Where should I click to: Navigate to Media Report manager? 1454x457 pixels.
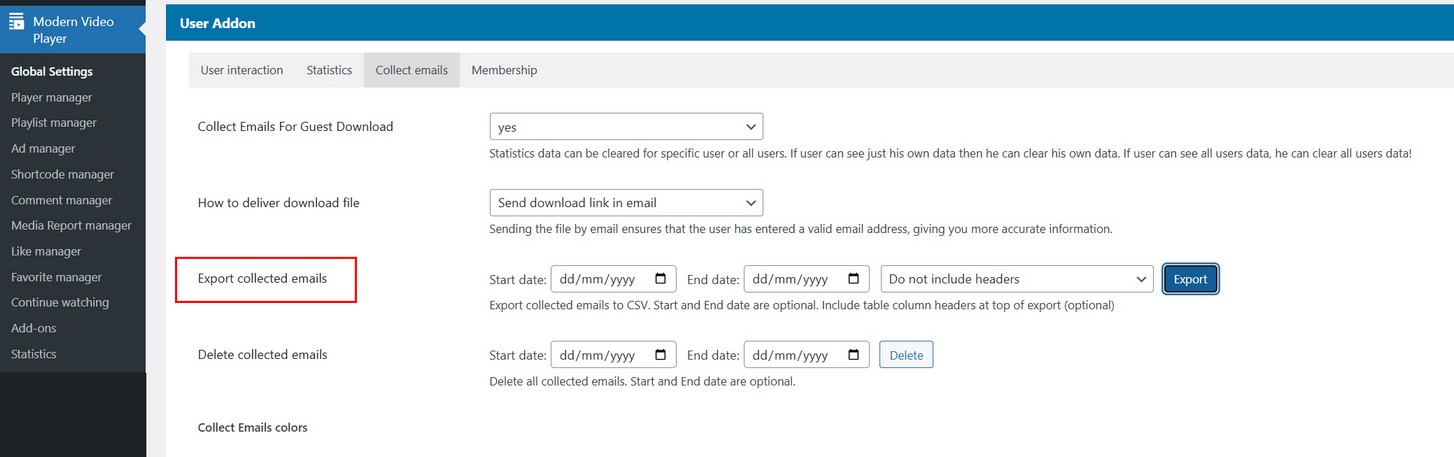[x=71, y=226]
